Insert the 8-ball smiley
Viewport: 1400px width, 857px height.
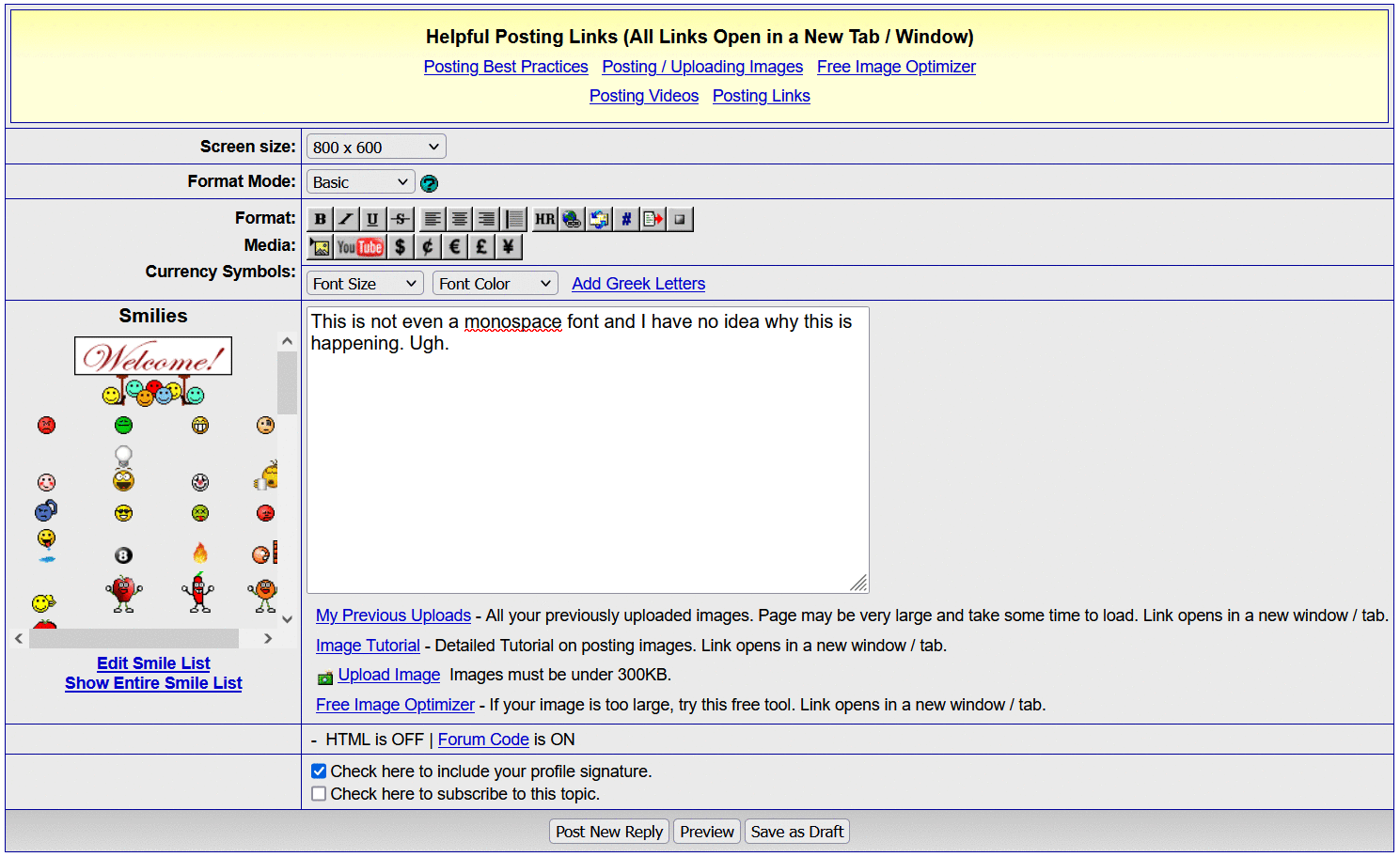pyautogui.click(x=123, y=555)
